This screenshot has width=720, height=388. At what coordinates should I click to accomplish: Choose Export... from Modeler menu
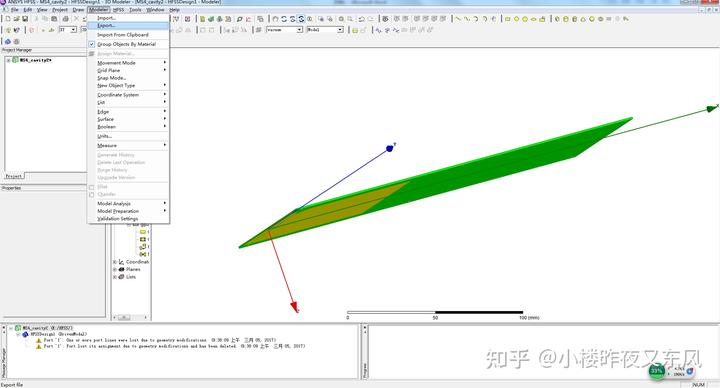point(128,25)
